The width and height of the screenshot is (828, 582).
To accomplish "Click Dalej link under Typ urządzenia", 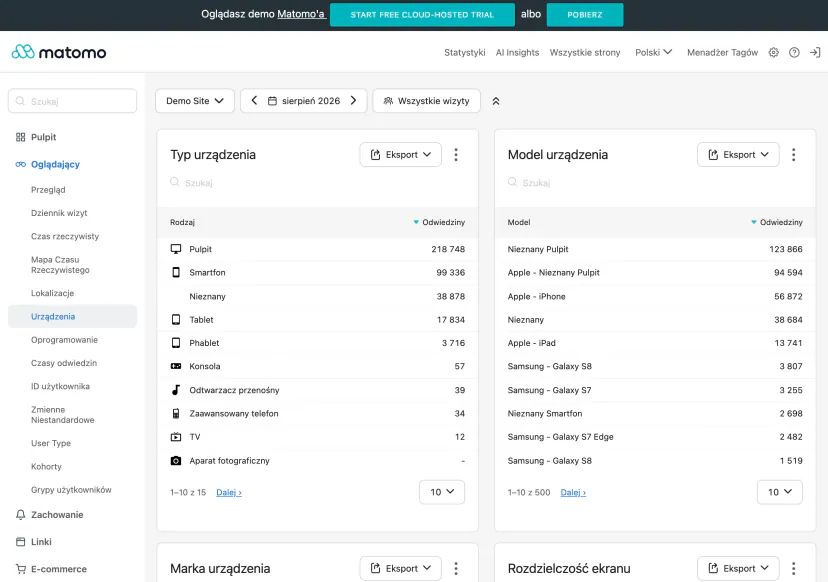I will point(229,492).
